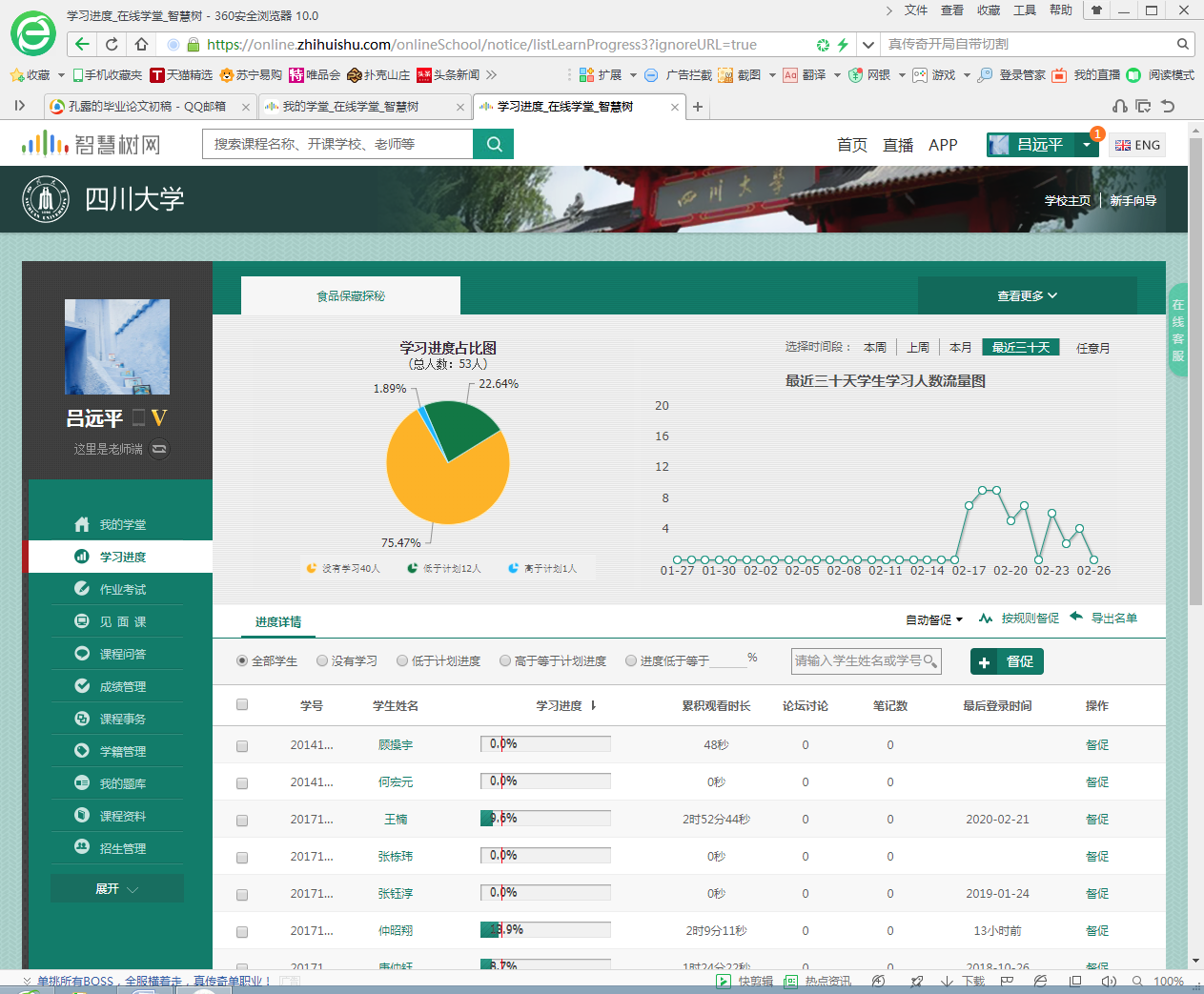This screenshot has width=1204, height=994.
Task: Click the 导出名单 export icon
Action: (1076, 617)
